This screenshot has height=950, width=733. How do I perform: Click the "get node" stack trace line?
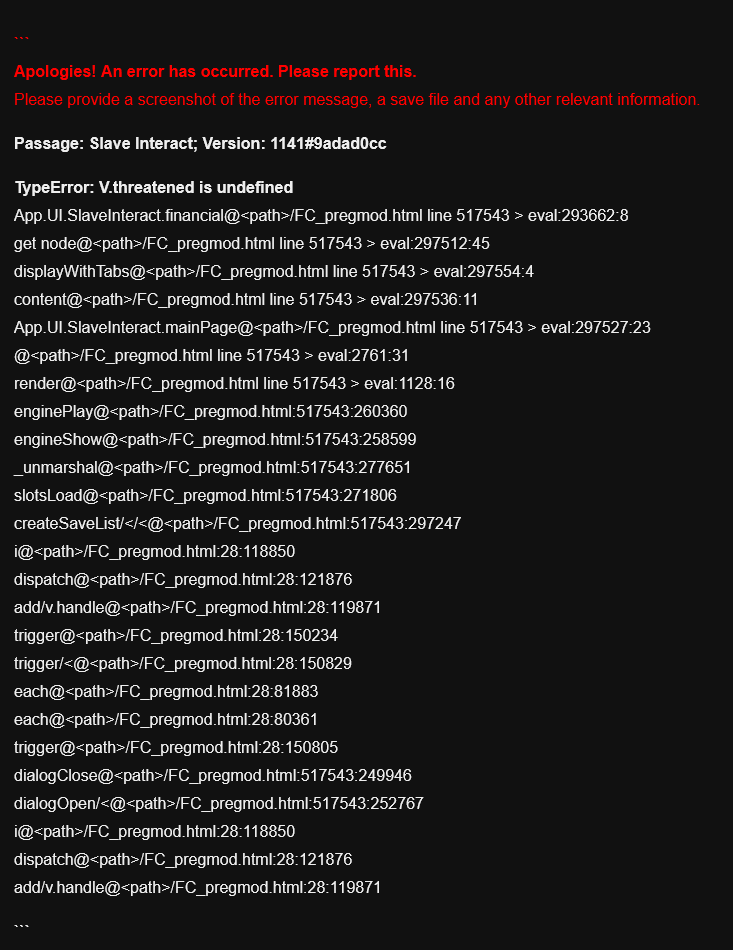tap(251, 244)
